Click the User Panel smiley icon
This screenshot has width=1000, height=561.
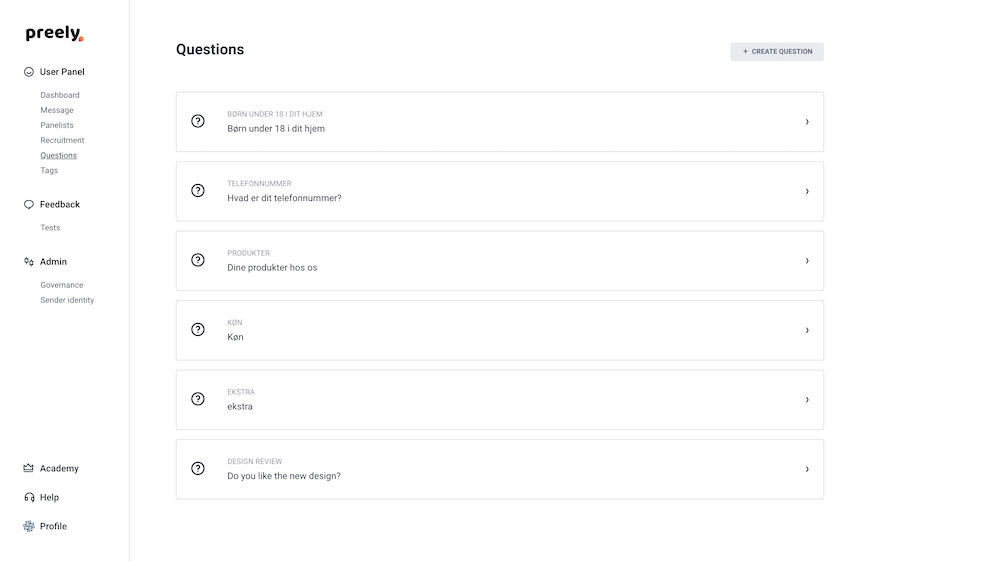29,72
